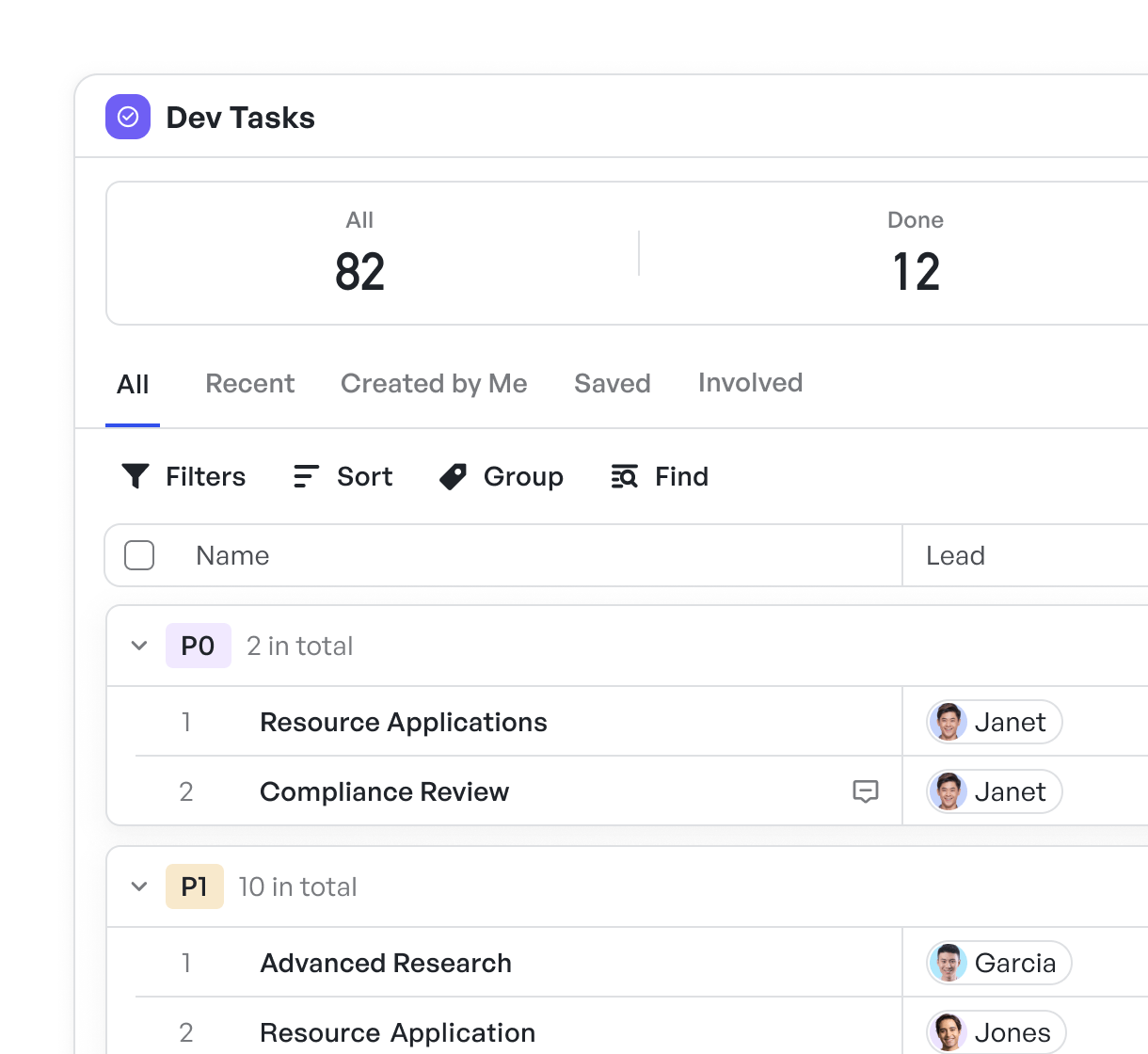Click the Group button label
Image resolution: width=1148 pixels, height=1054 pixels.
(523, 476)
